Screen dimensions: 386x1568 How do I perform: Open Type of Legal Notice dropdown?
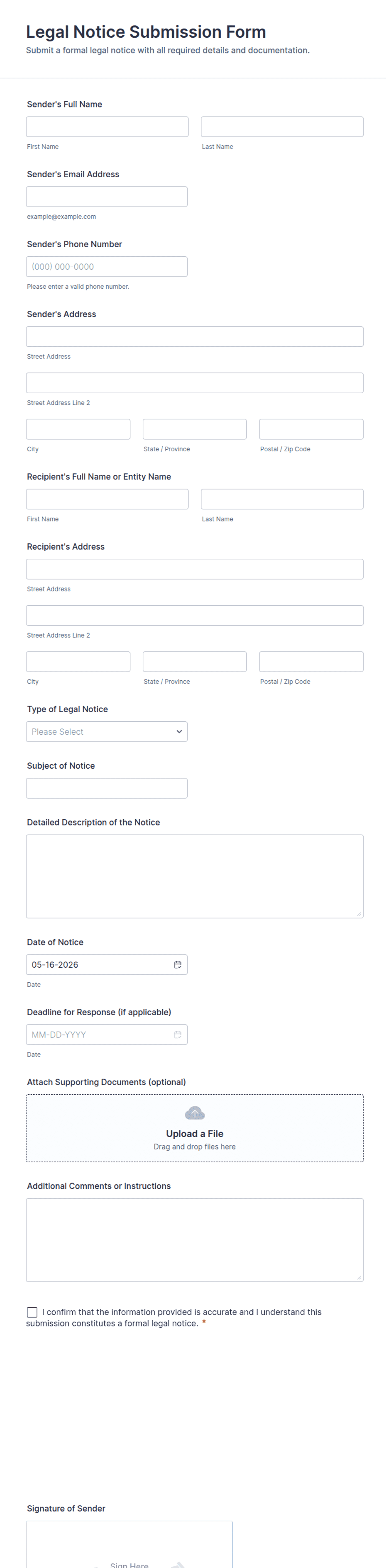pos(107,732)
